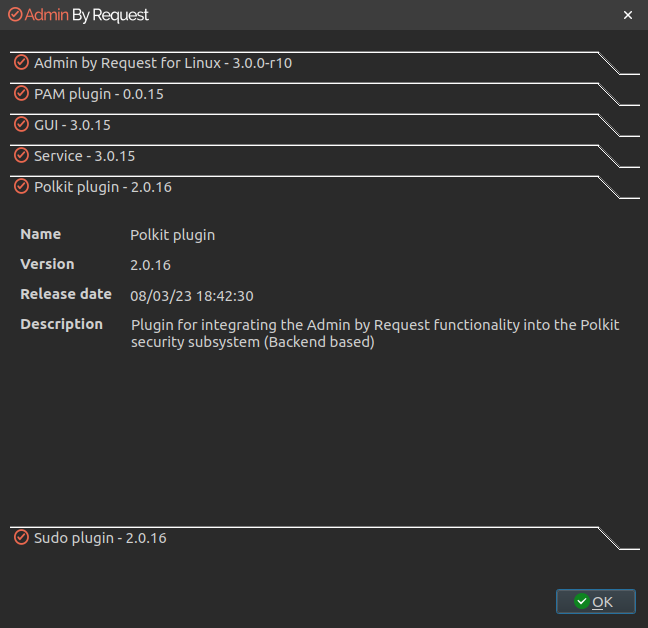Click the checkmark icon beside Polkit plugin - 2.0.16
The width and height of the screenshot is (648, 628).
[21, 186]
